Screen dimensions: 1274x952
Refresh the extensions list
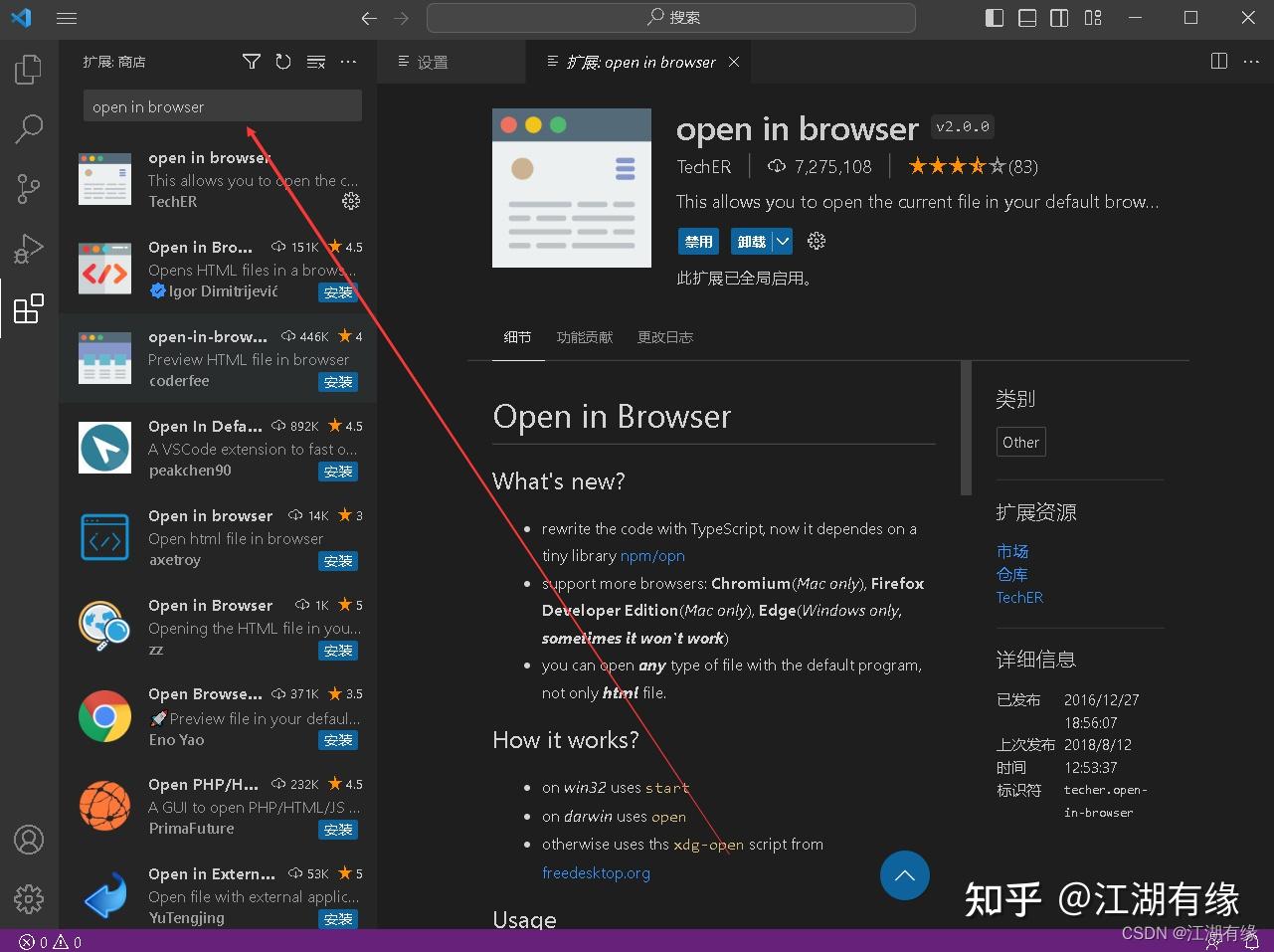(x=283, y=61)
